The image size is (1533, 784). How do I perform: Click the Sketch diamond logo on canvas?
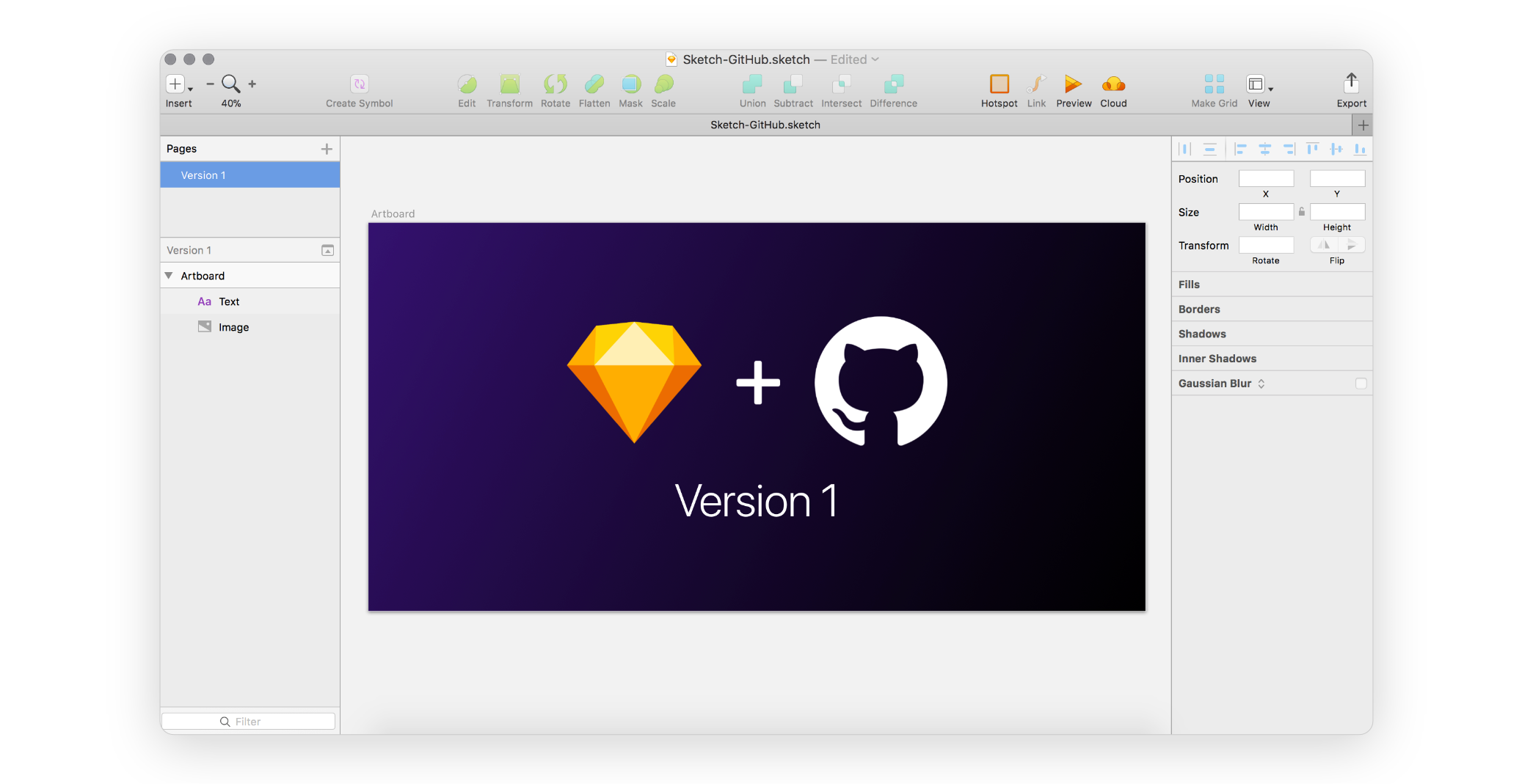634,381
